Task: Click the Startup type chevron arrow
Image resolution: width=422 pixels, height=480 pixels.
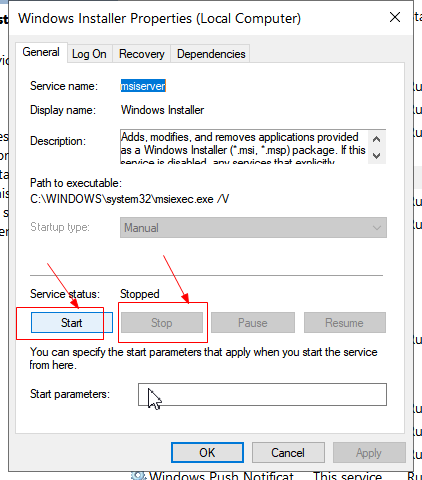Action: [x=377, y=228]
